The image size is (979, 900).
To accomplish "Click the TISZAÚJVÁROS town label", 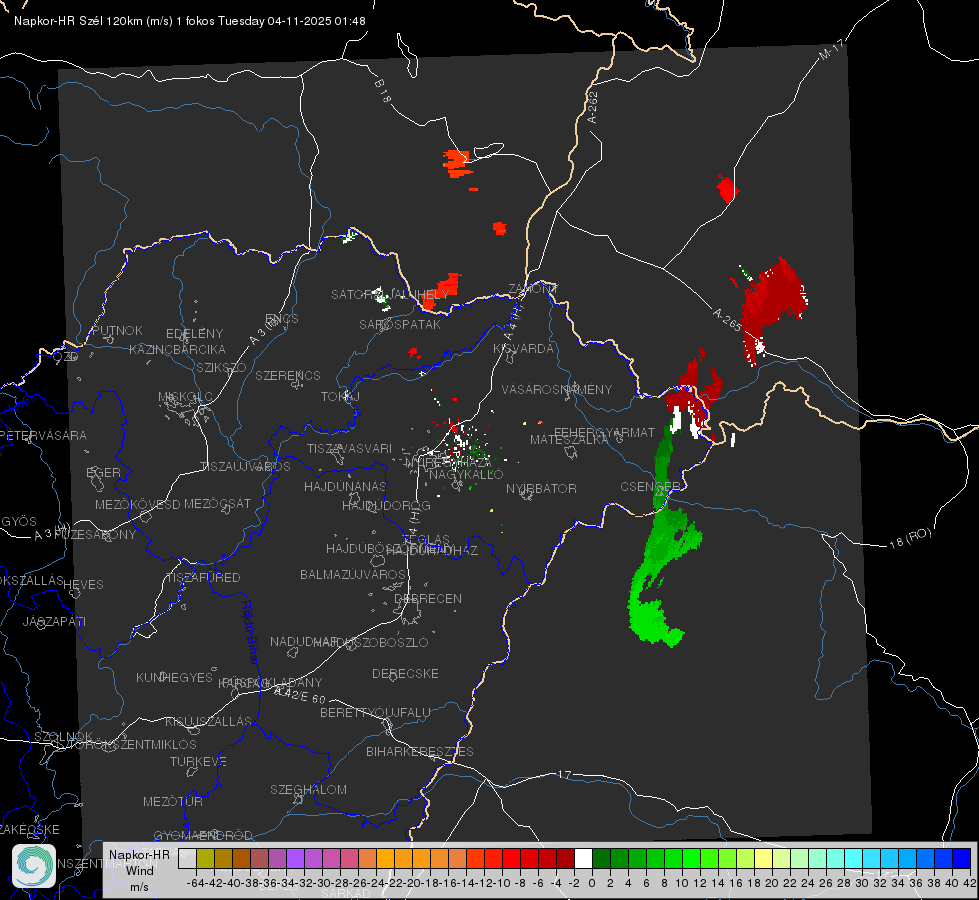I will (245, 467).
